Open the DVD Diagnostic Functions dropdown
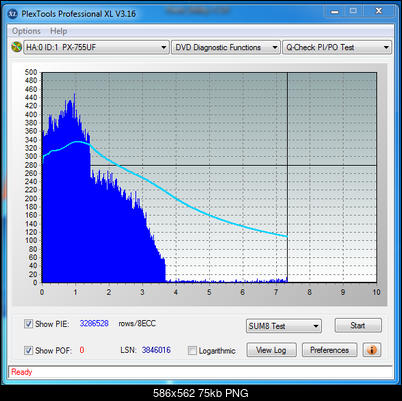402x401 pixels. point(226,47)
